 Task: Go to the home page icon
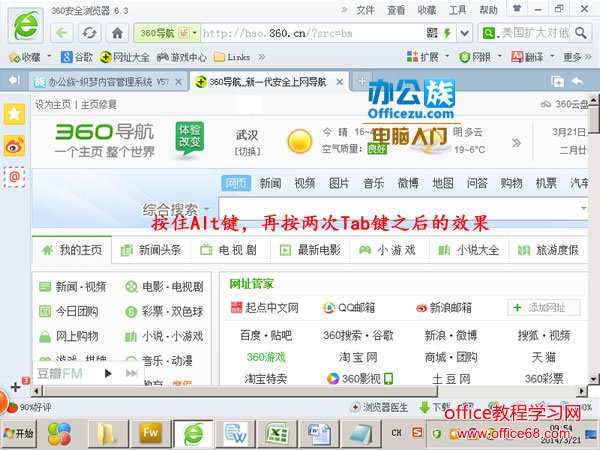click(117, 33)
